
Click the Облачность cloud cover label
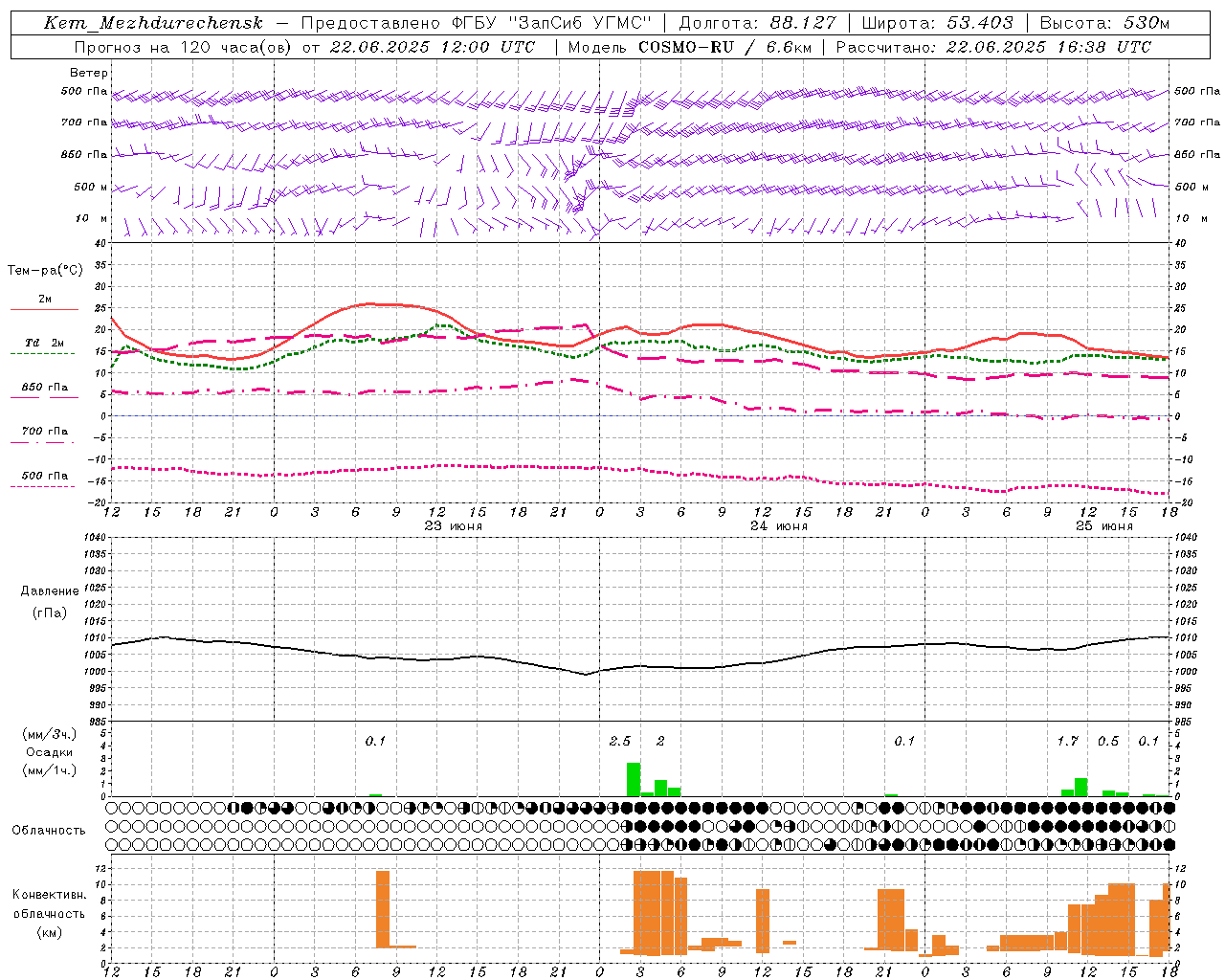pyautogui.click(x=49, y=831)
